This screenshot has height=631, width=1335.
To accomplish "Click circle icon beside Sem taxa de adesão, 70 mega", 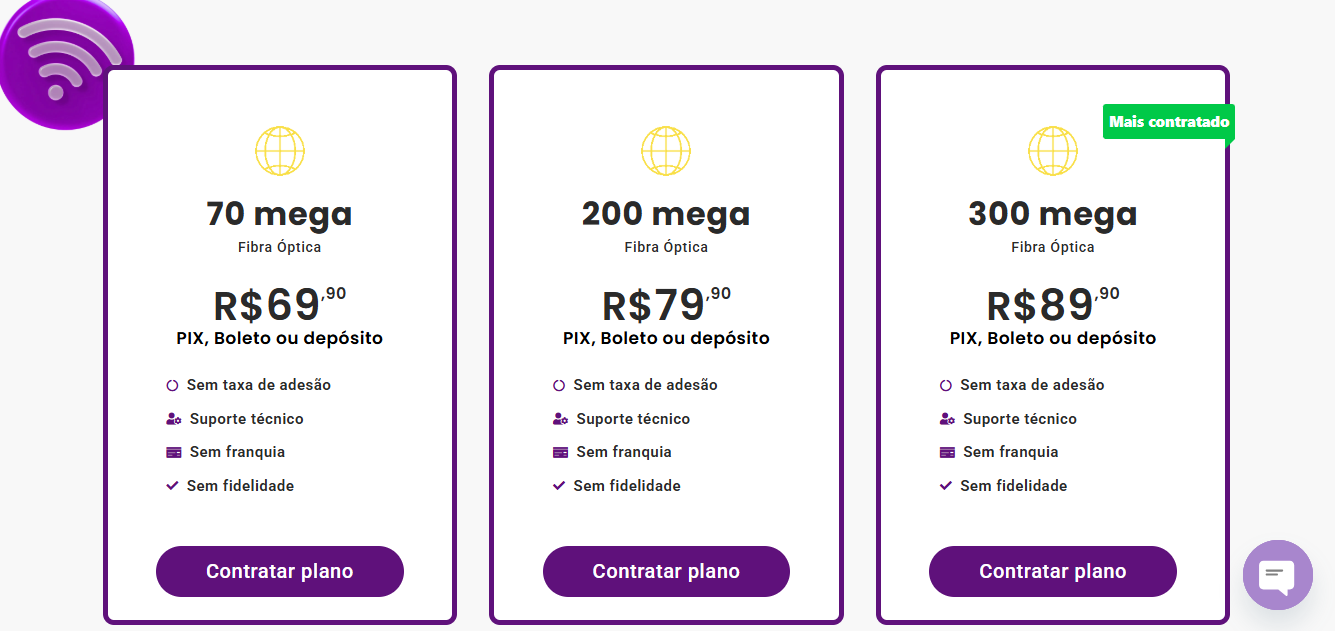I will coord(172,385).
